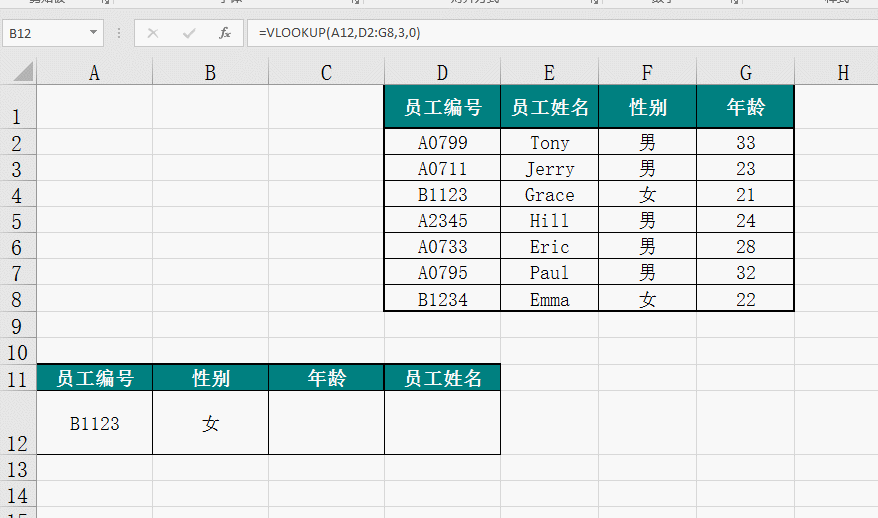The width and height of the screenshot is (878, 518).
Task: Click 员工姓名 header in cell D11
Action: [442, 378]
